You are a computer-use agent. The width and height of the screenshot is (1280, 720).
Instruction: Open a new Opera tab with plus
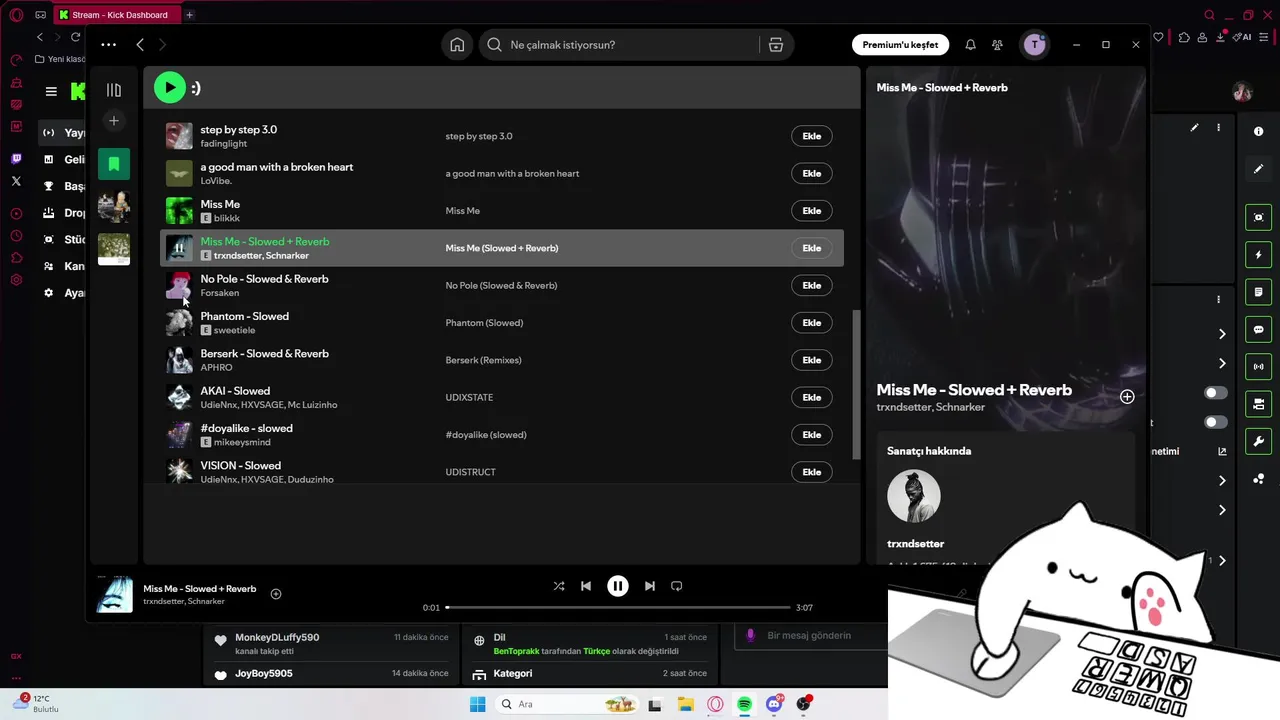189,15
